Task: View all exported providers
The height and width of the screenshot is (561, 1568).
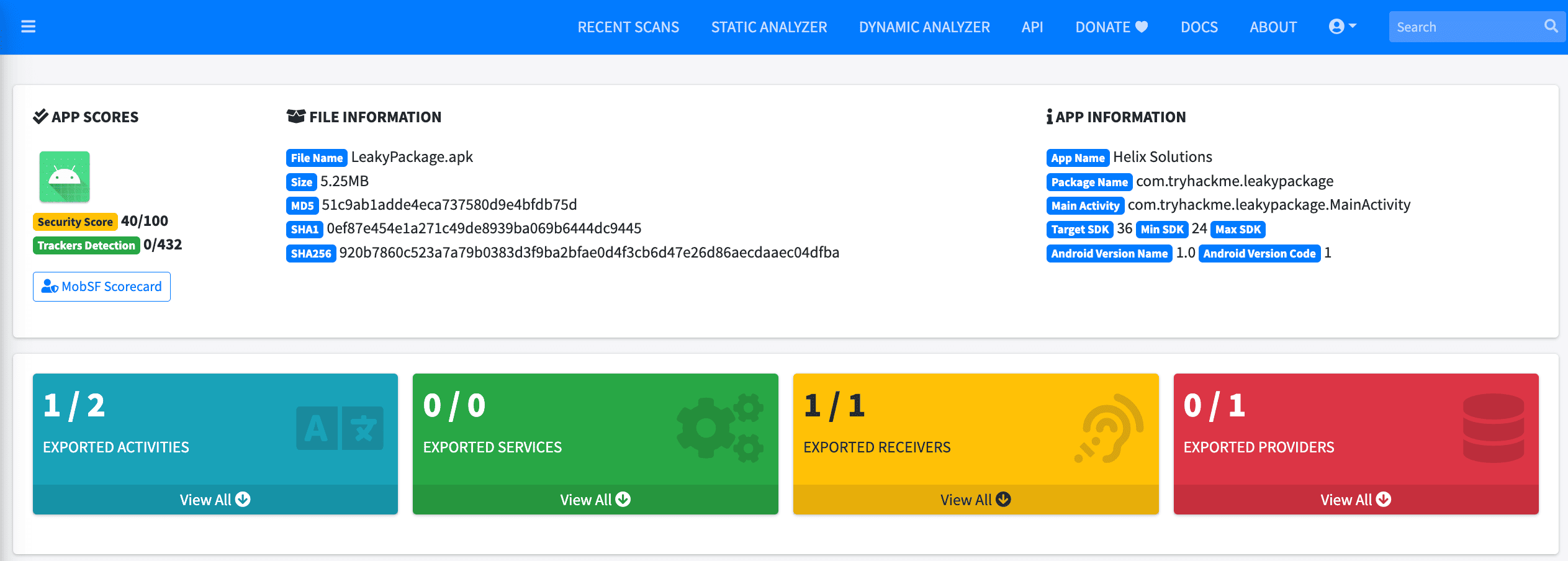Action: 1356,500
